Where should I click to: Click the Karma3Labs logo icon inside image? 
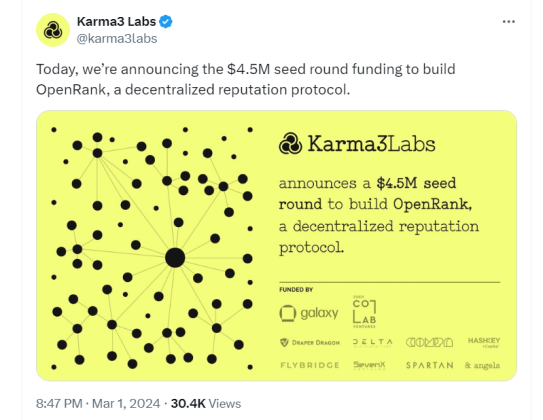290,143
